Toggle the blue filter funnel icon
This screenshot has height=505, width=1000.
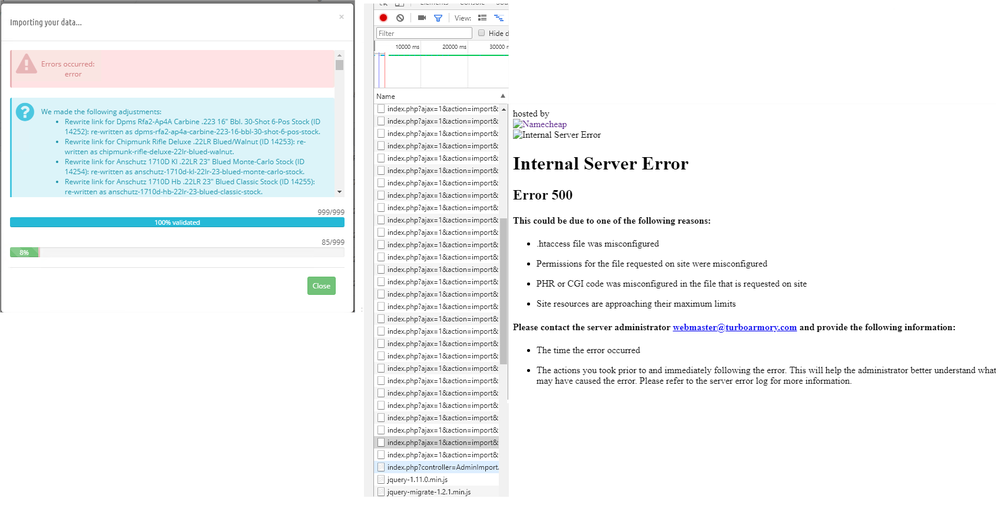coord(438,18)
